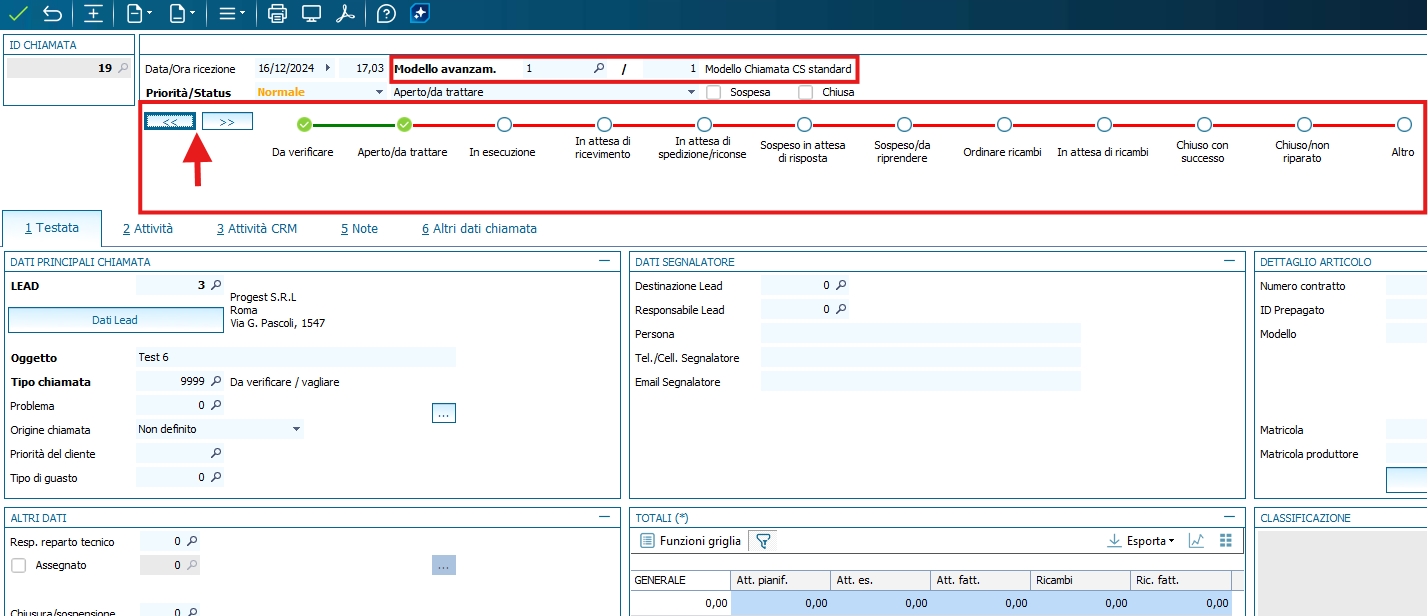
Task: Click the monitor preview icon
Action: tap(311, 13)
